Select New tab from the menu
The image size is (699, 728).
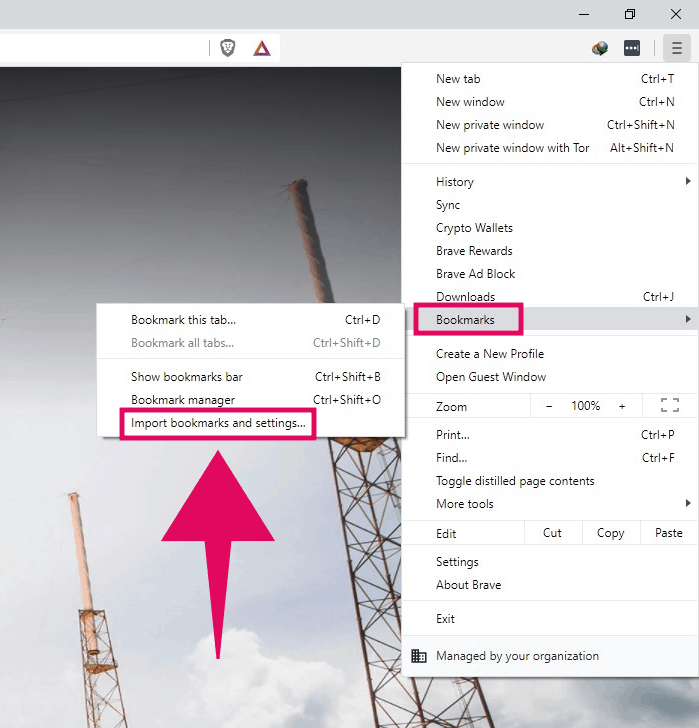click(550, 79)
